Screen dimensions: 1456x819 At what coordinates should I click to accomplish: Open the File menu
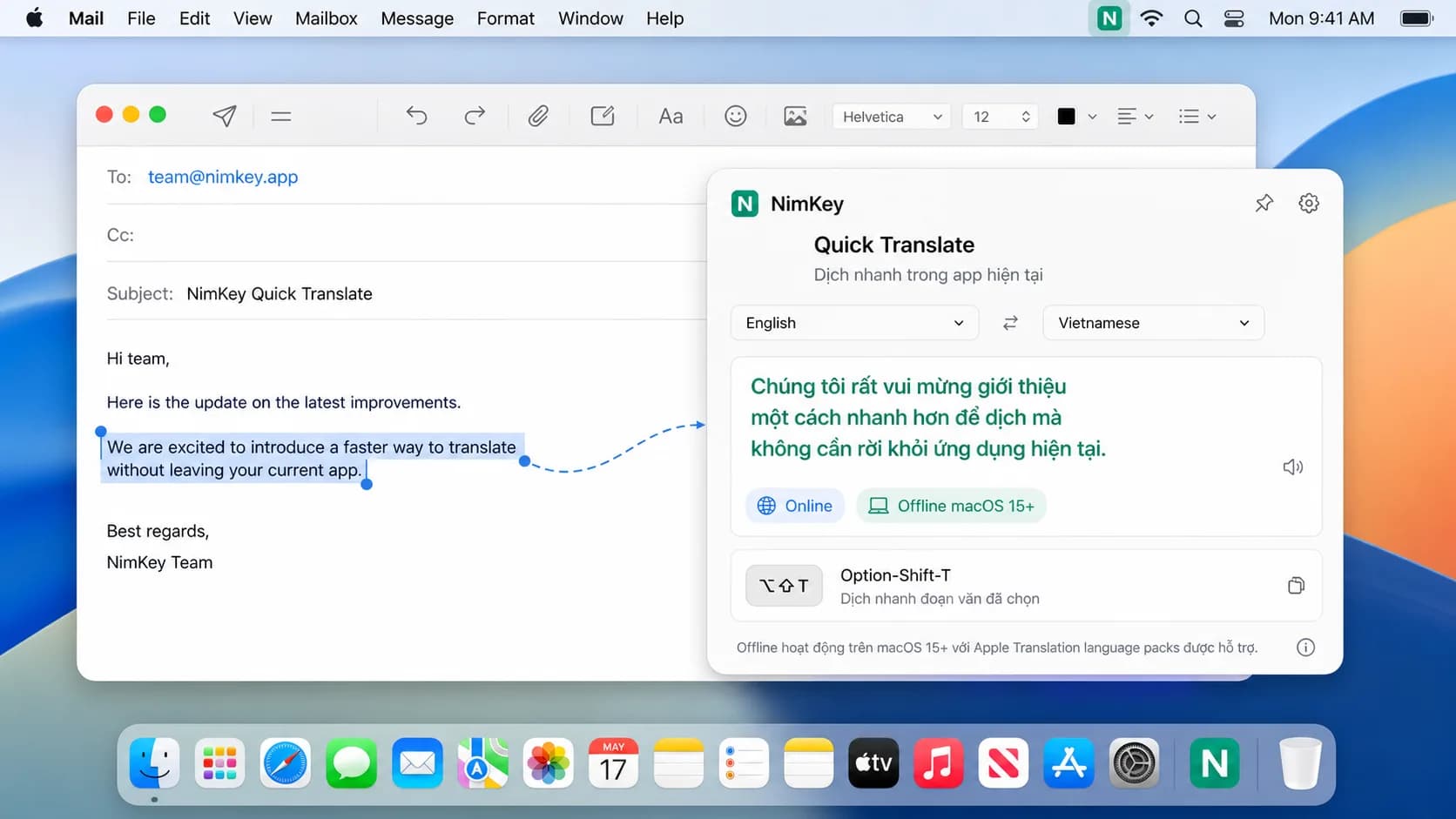141,18
